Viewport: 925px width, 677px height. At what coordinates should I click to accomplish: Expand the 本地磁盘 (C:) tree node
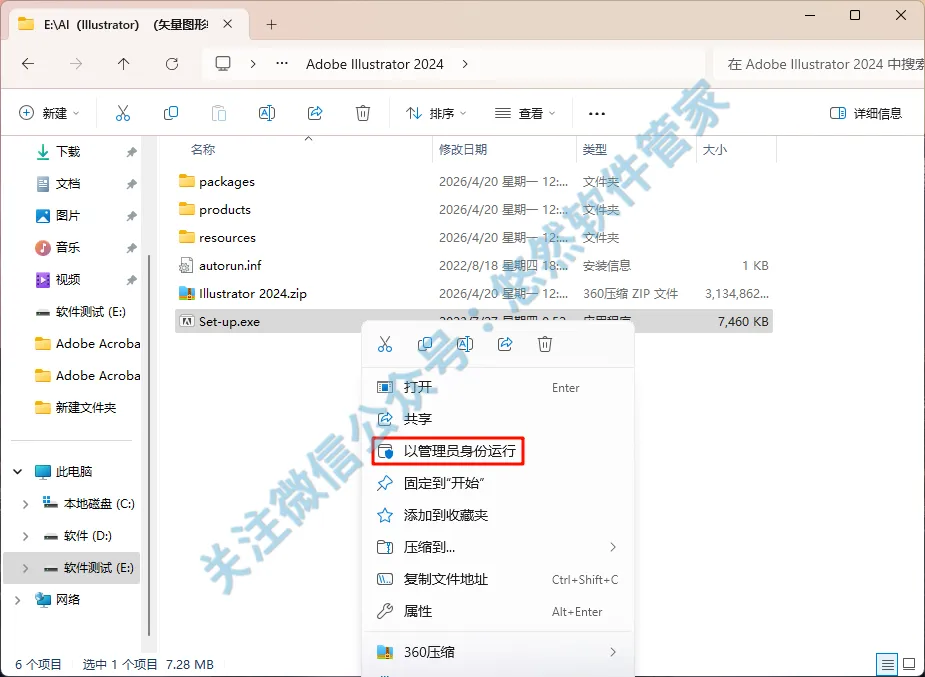pyautogui.click(x=25, y=504)
